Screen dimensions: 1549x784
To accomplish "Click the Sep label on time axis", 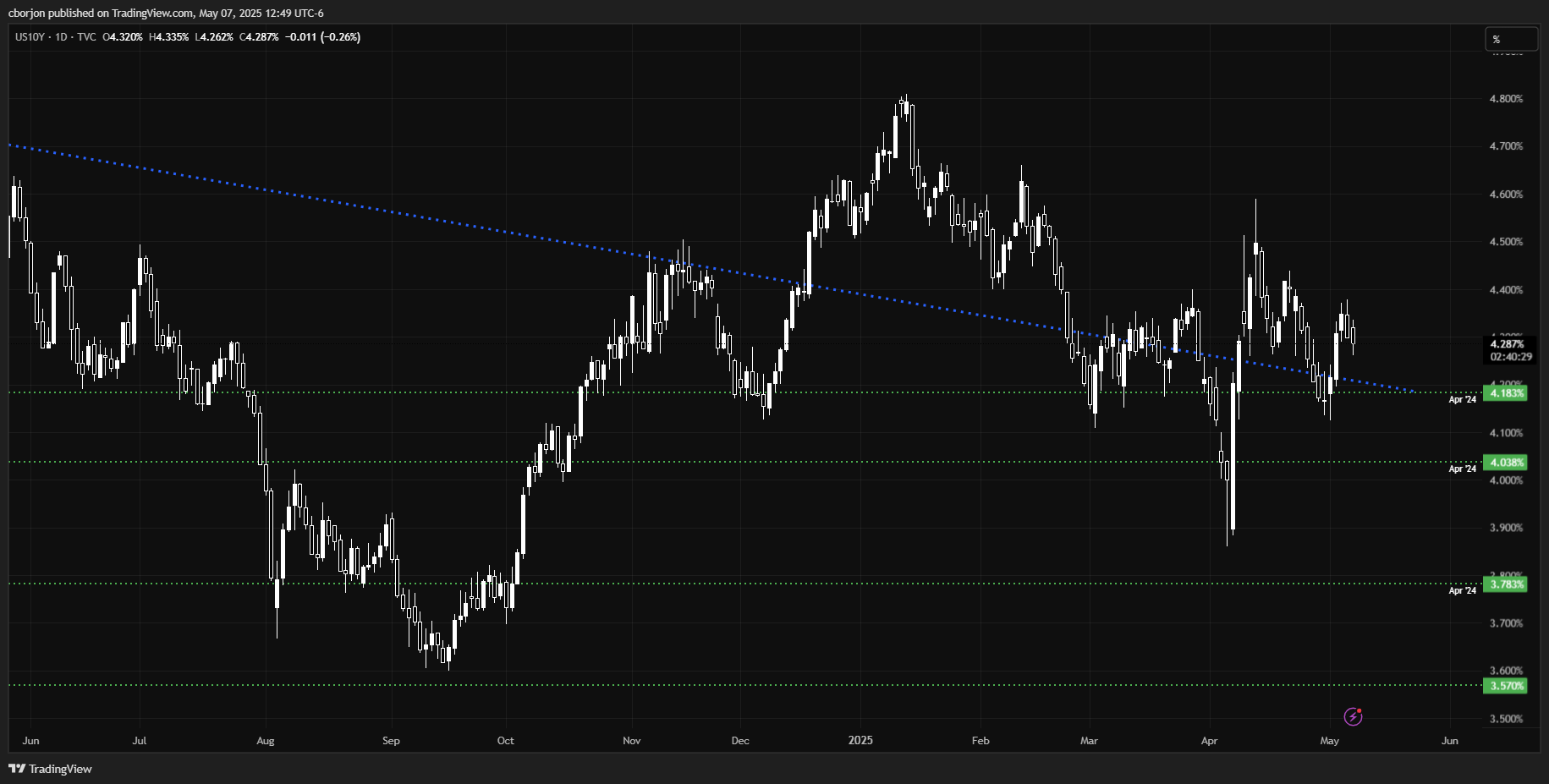I will coord(391,741).
